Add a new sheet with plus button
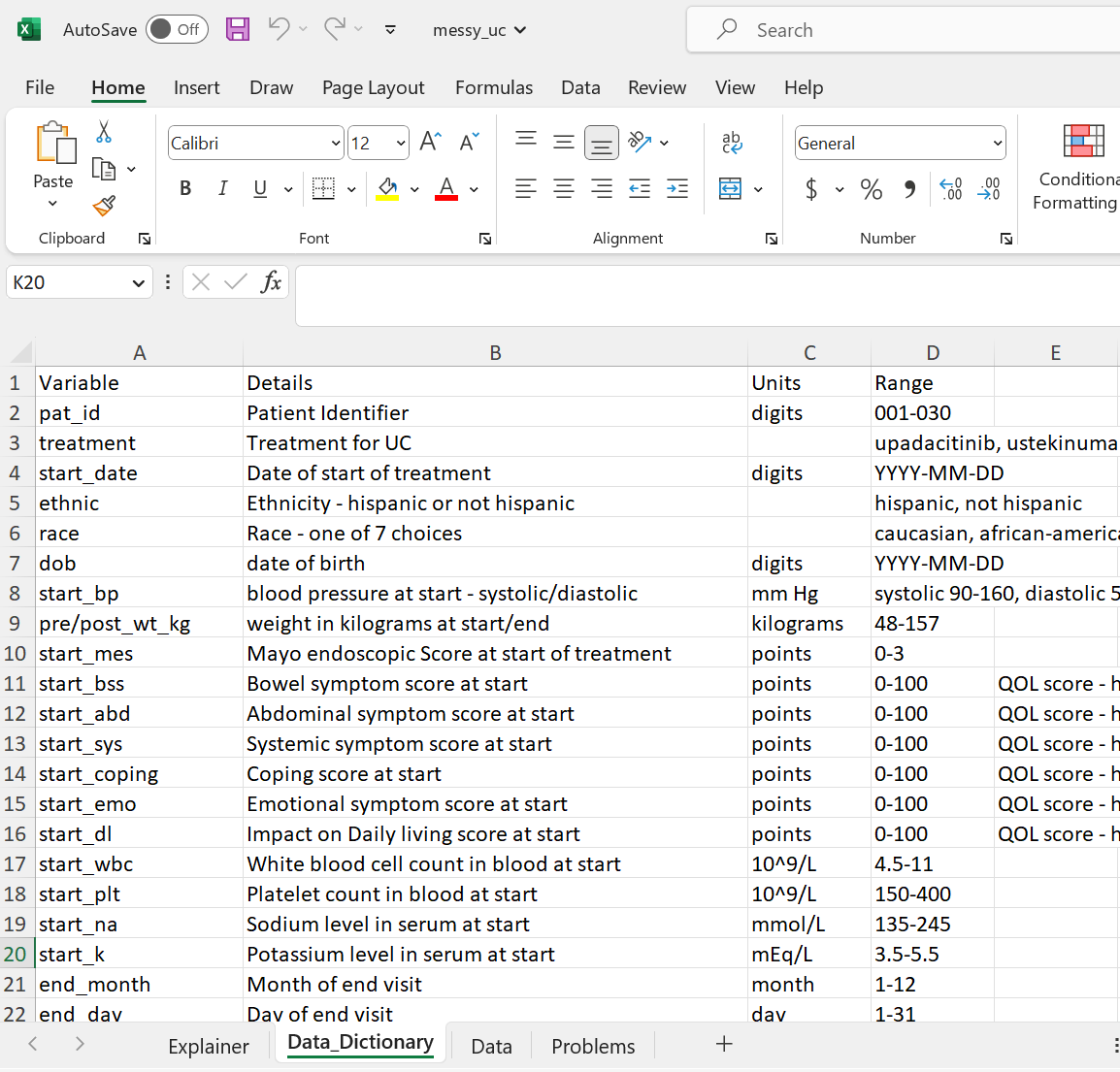The width and height of the screenshot is (1120, 1072). pyautogui.click(x=724, y=1044)
